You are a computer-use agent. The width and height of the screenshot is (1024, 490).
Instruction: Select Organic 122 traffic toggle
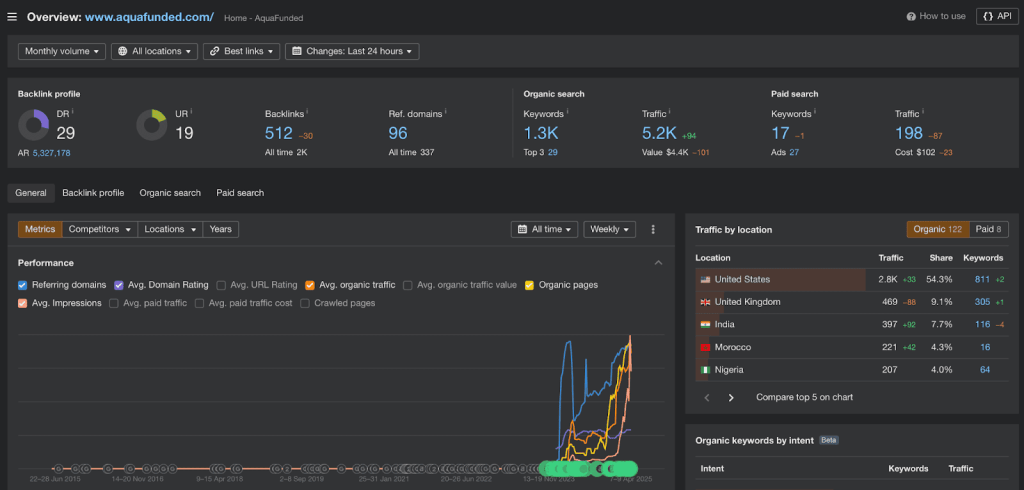(x=937, y=229)
